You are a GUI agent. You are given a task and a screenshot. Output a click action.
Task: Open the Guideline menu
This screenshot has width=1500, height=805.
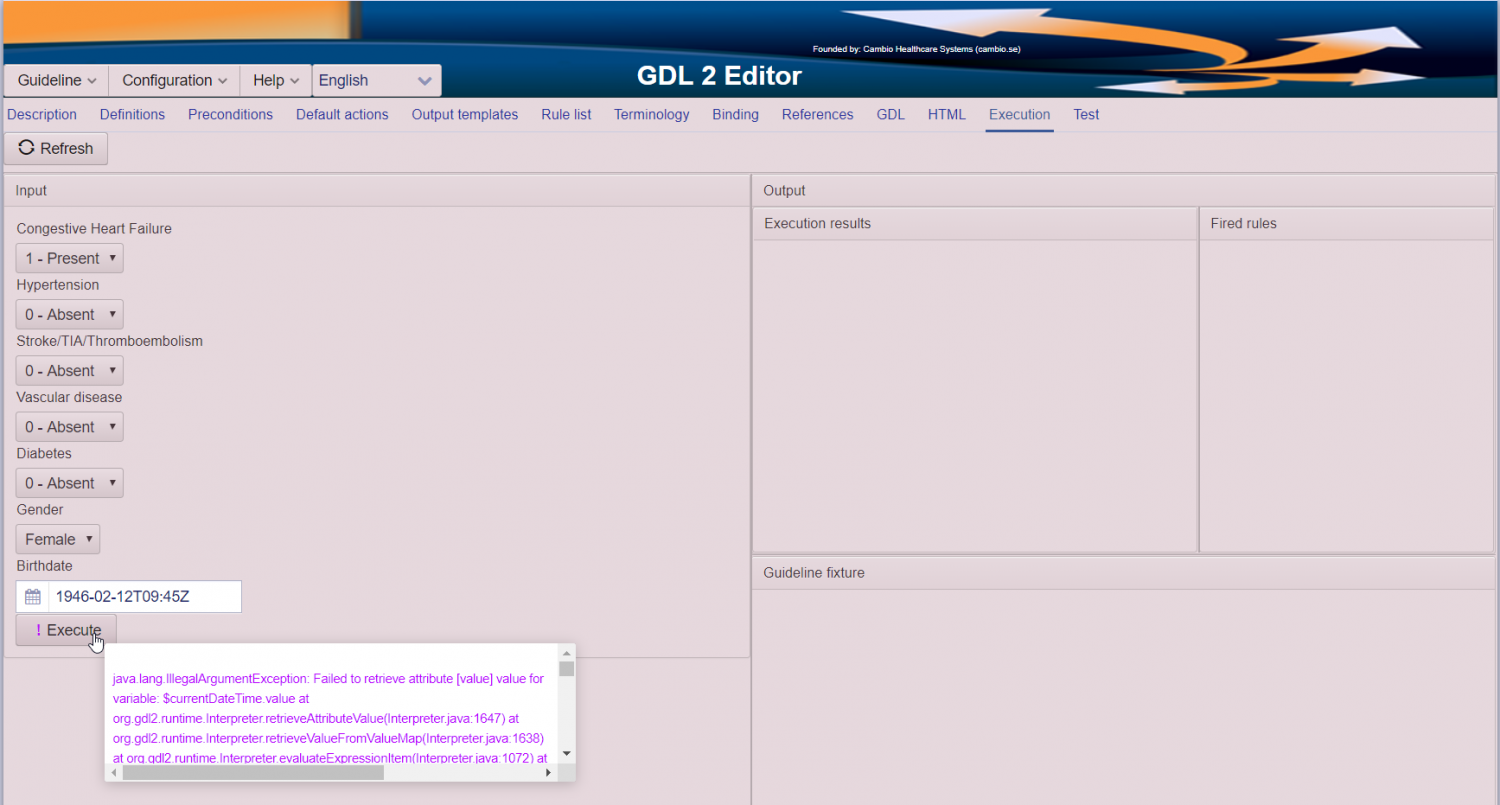(x=56, y=80)
